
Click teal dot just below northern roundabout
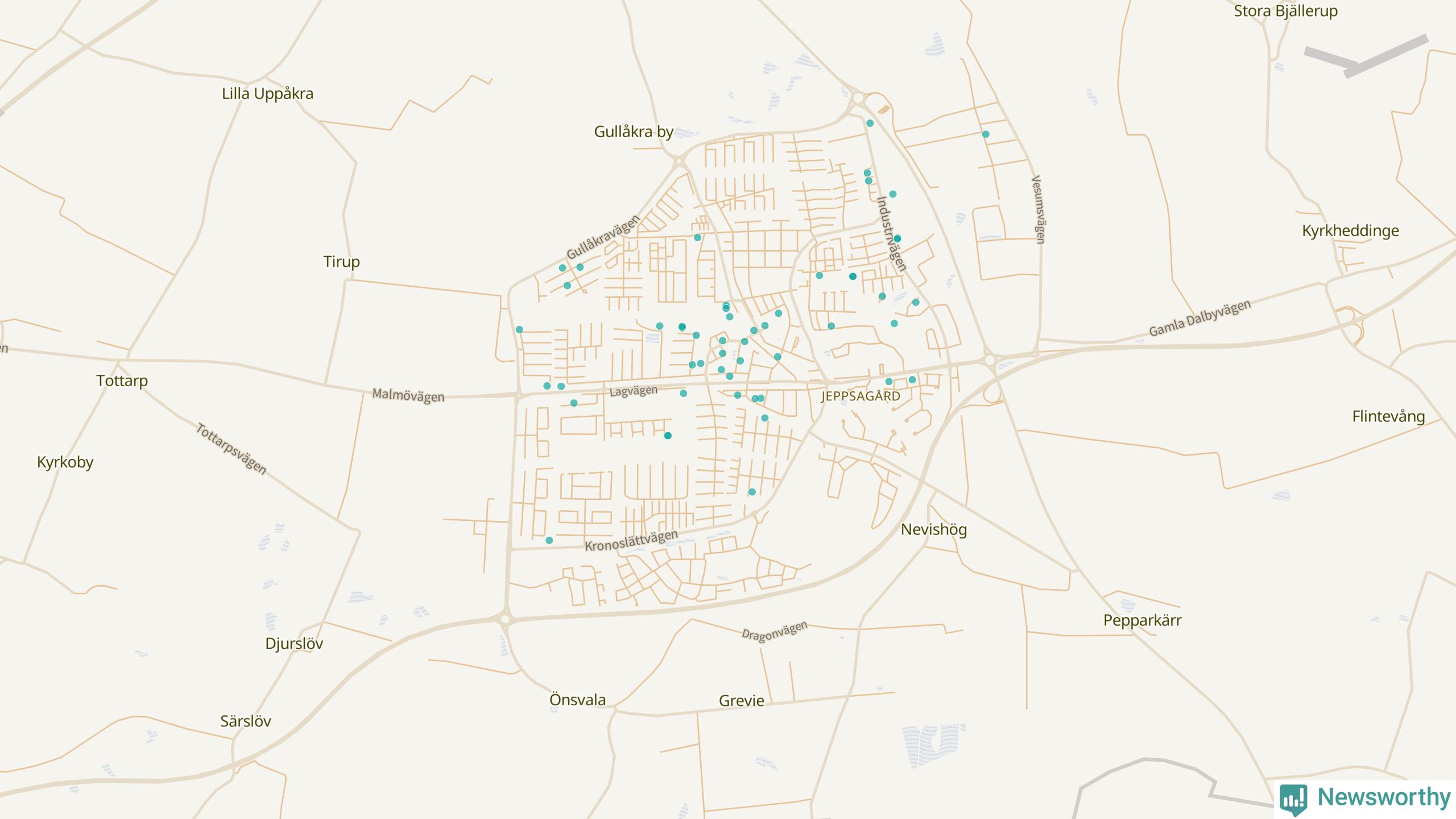pyautogui.click(x=870, y=123)
